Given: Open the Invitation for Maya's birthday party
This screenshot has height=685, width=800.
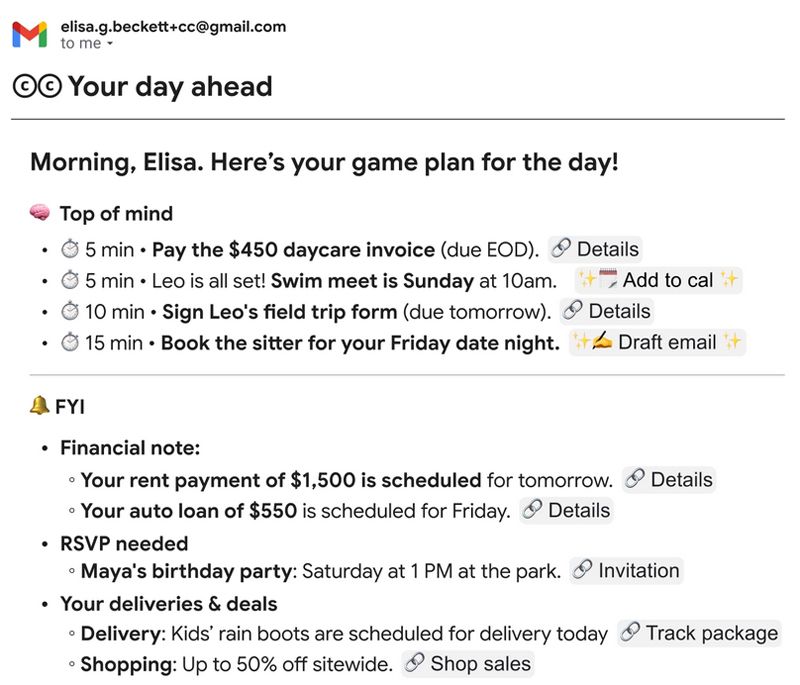Looking at the screenshot, I should 626,571.
